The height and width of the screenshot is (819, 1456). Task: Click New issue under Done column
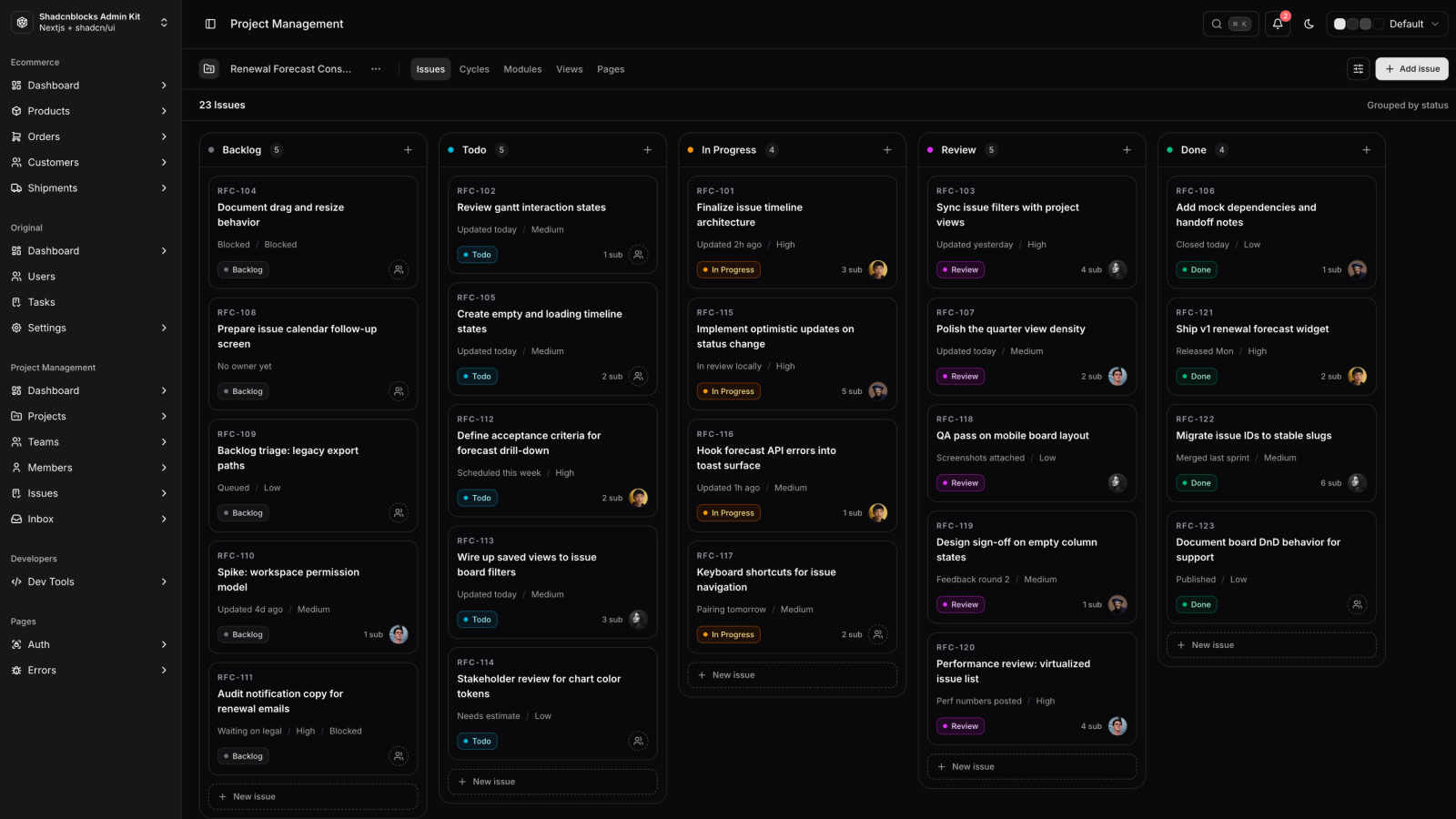[x=1270, y=645]
